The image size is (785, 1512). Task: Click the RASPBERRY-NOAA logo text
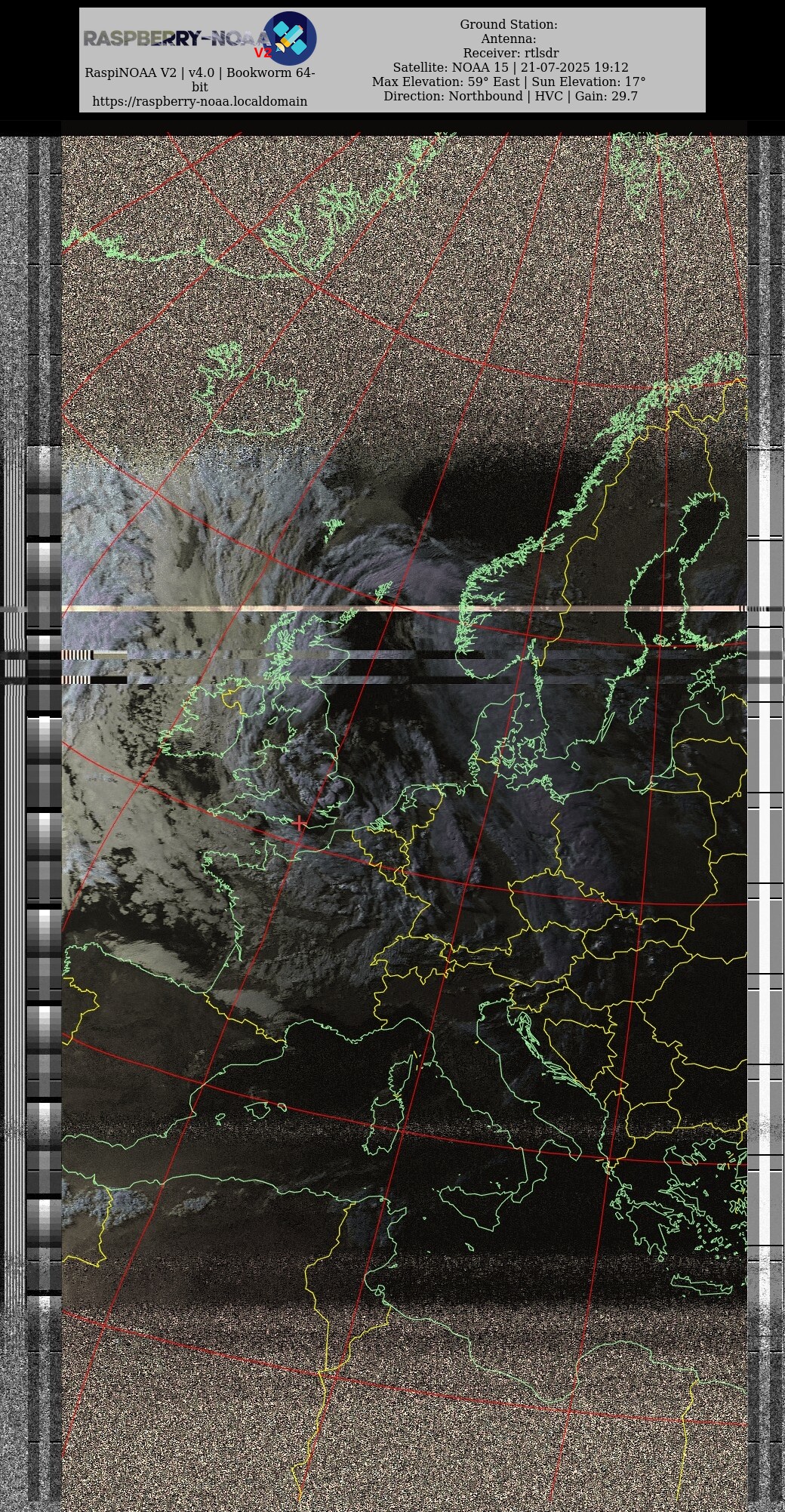point(177,39)
